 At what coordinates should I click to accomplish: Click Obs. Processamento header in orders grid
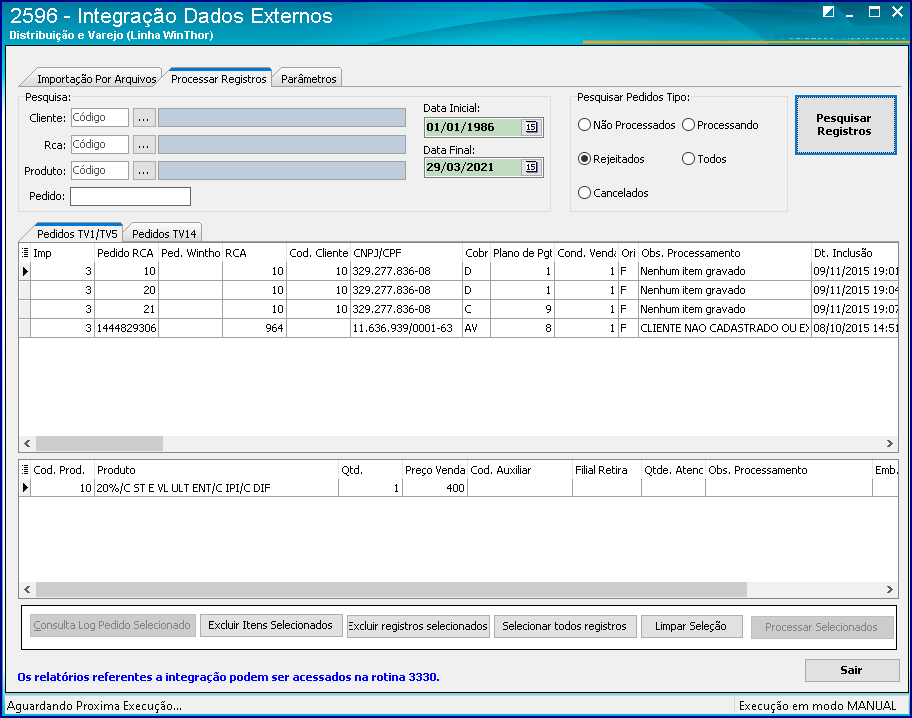[725, 253]
